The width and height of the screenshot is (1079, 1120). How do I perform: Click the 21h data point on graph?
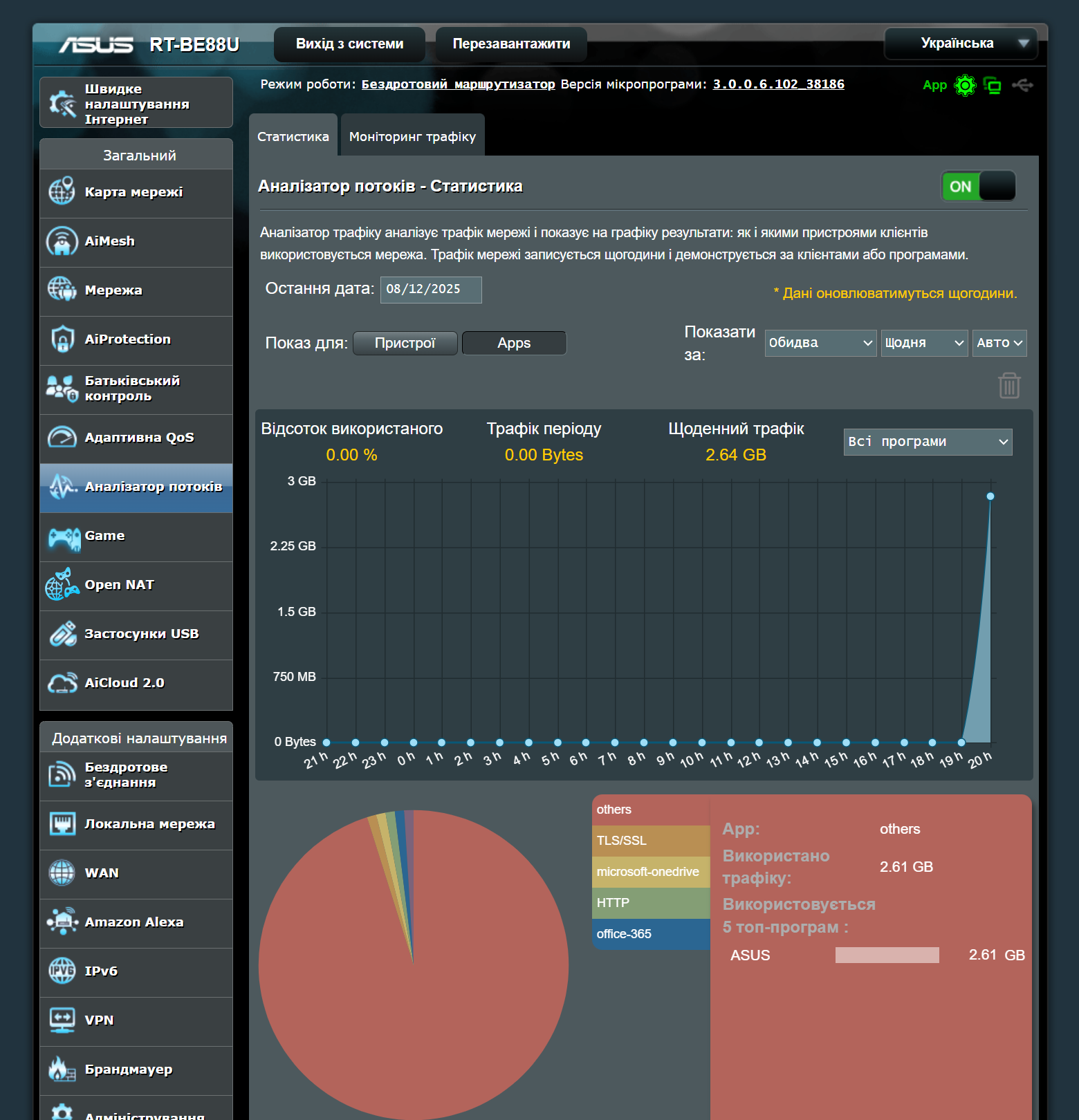(x=326, y=743)
